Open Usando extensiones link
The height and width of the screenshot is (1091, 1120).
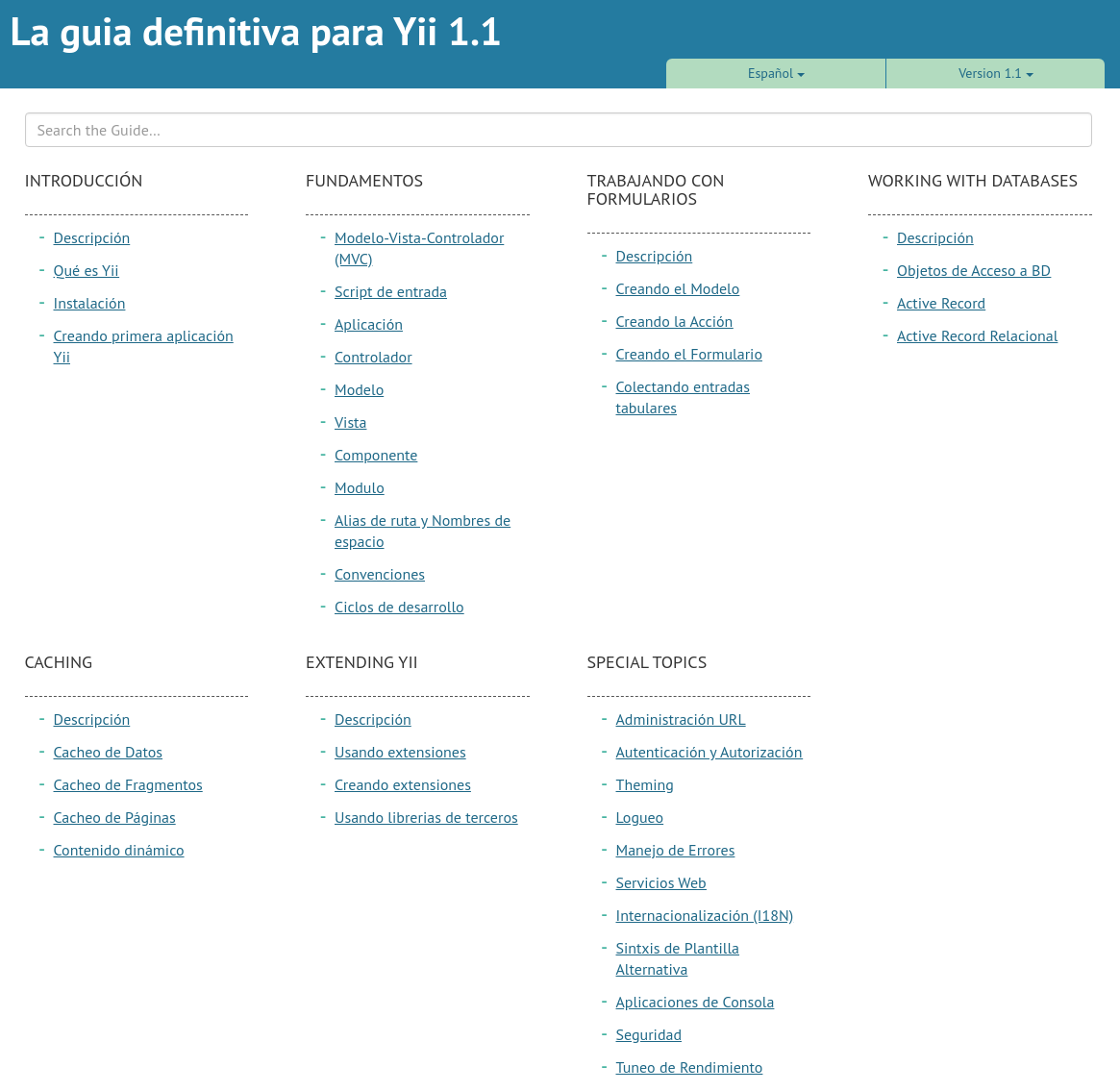click(400, 754)
